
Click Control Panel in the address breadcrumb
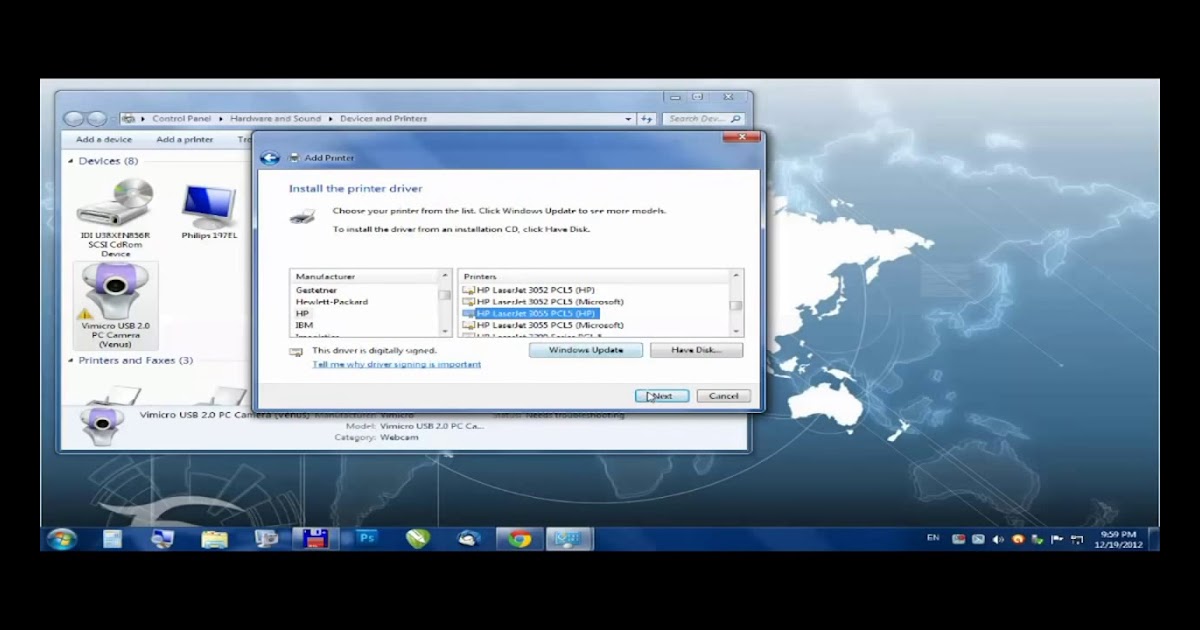[x=182, y=119]
